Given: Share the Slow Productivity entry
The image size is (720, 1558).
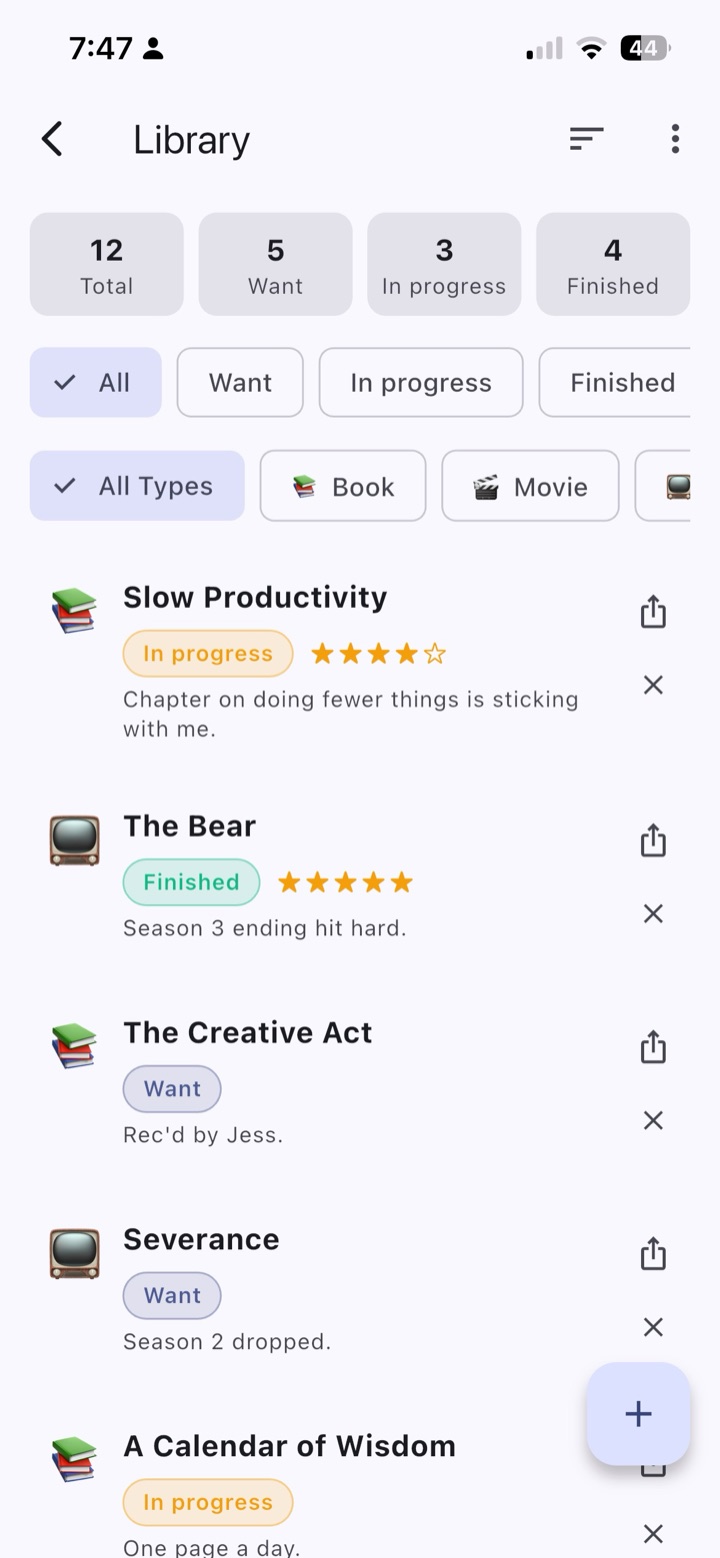Looking at the screenshot, I should click(653, 611).
